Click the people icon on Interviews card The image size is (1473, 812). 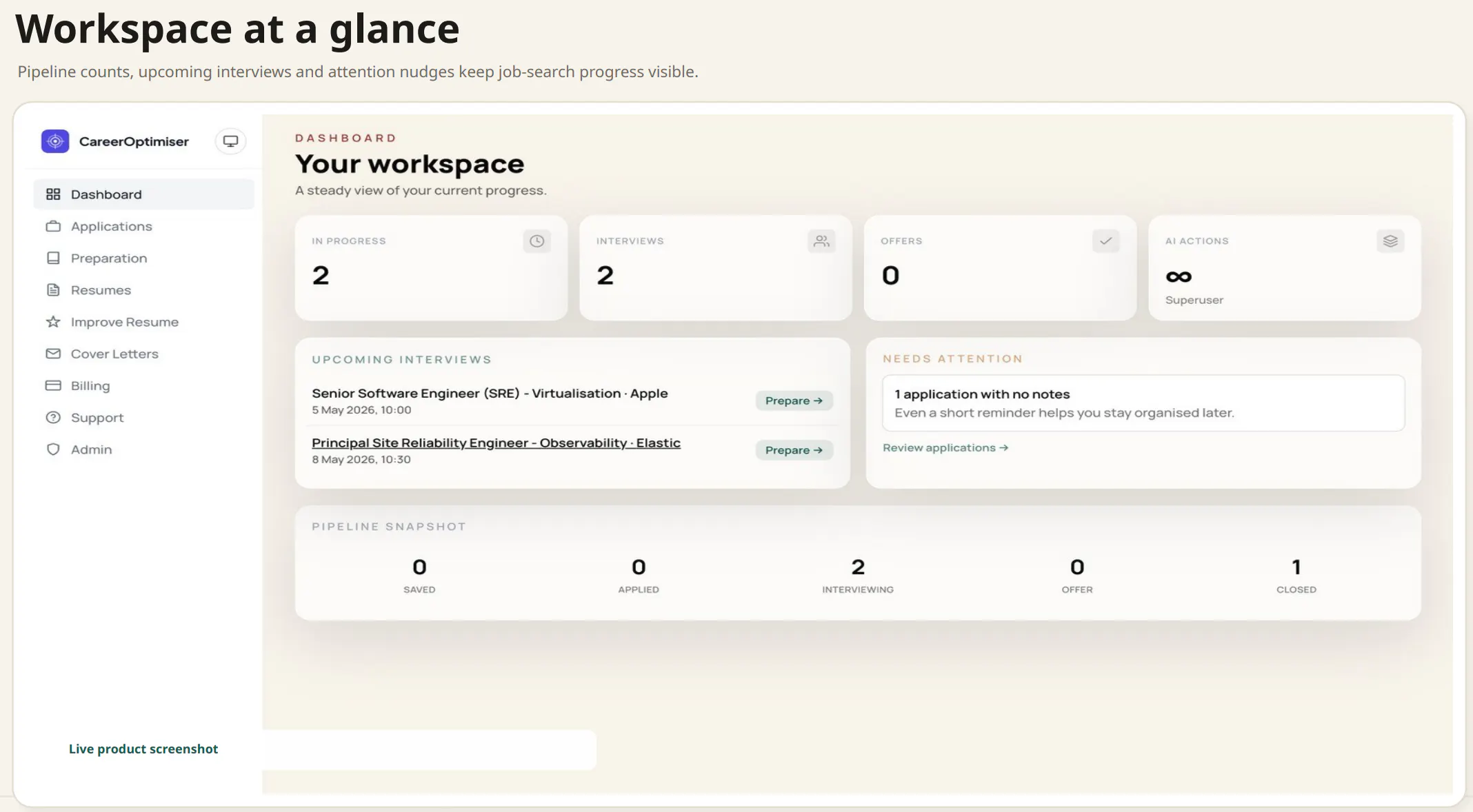coord(821,241)
